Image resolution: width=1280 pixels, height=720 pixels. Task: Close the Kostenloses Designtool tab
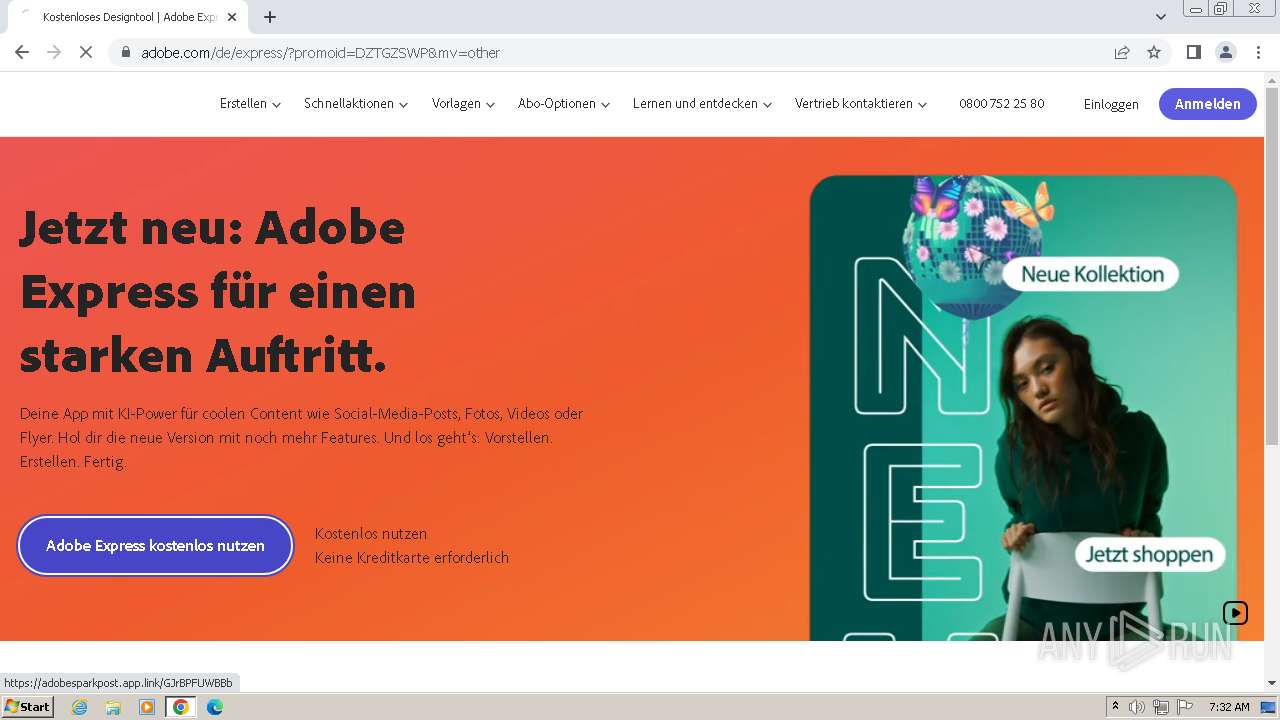(x=232, y=17)
